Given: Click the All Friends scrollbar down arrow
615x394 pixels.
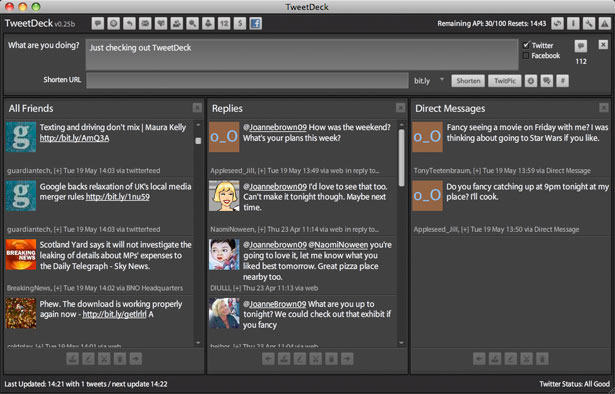Looking at the screenshot, I should (198, 342).
